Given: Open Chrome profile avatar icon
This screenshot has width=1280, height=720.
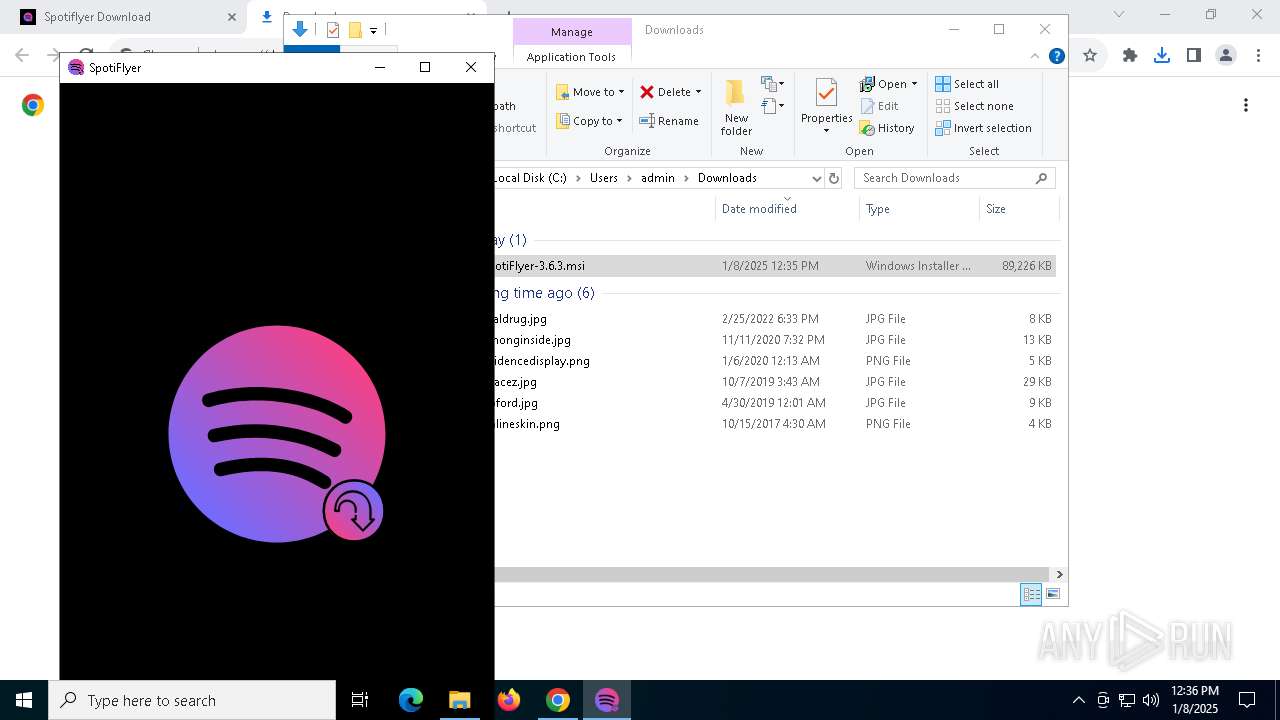Looking at the screenshot, I should pyautogui.click(x=1226, y=56).
